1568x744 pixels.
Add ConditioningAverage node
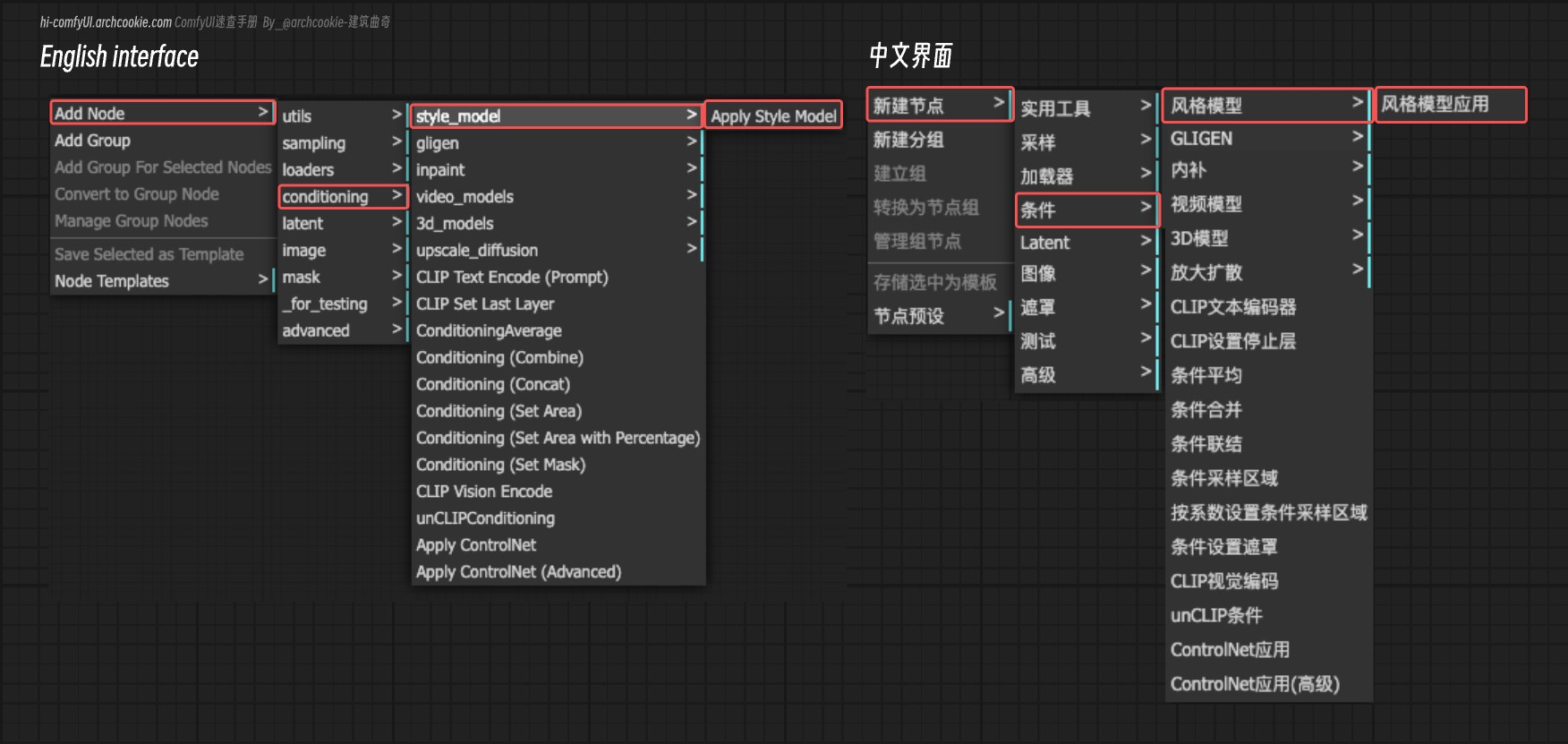557,330
